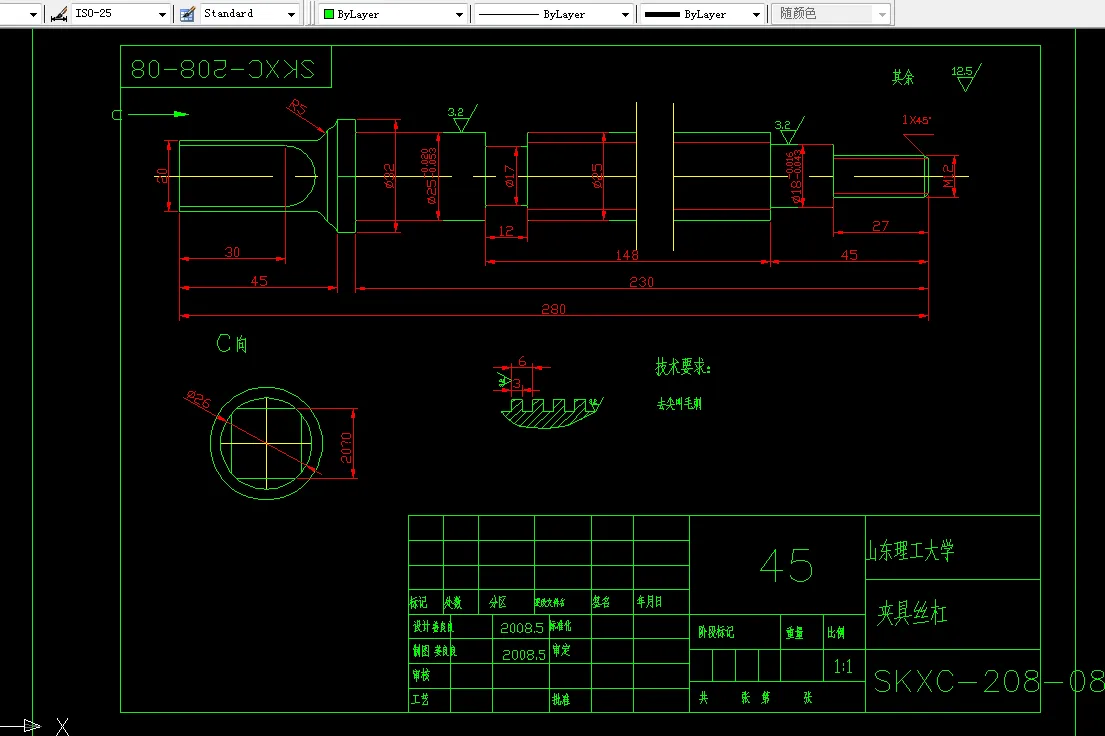Select the 2008.5 date in the 设计 row

coord(521,628)
